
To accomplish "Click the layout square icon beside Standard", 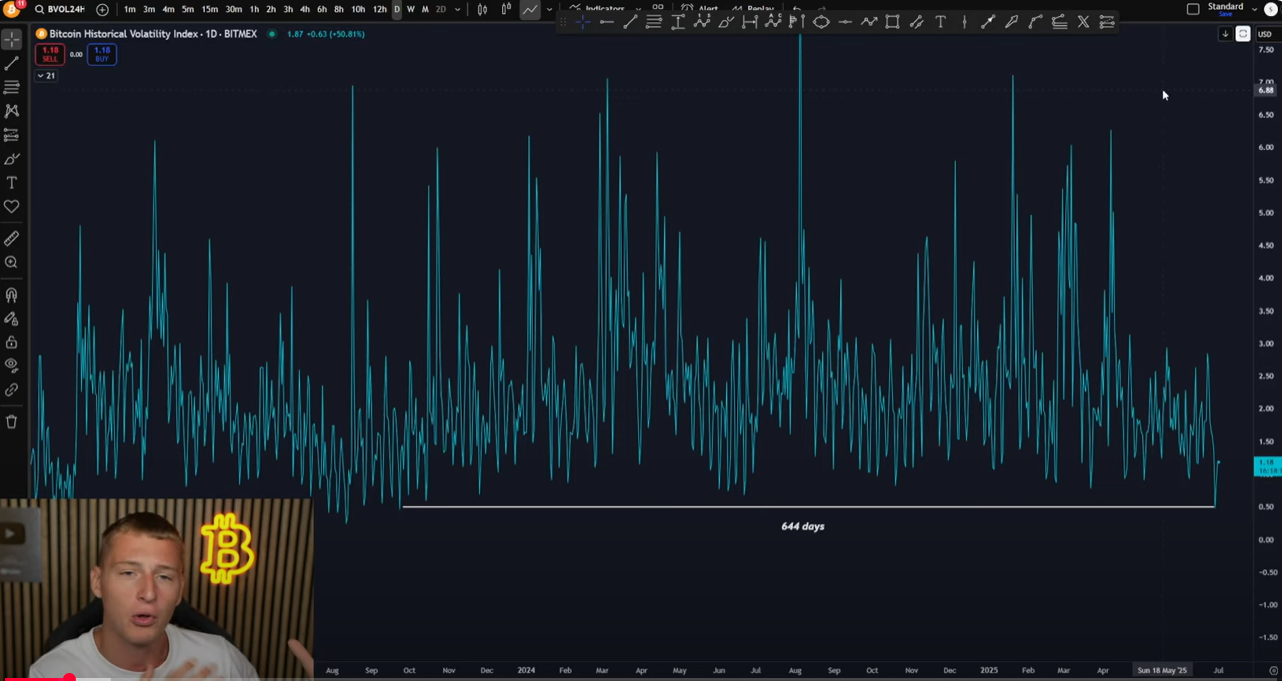I will tap(1193, 9).
